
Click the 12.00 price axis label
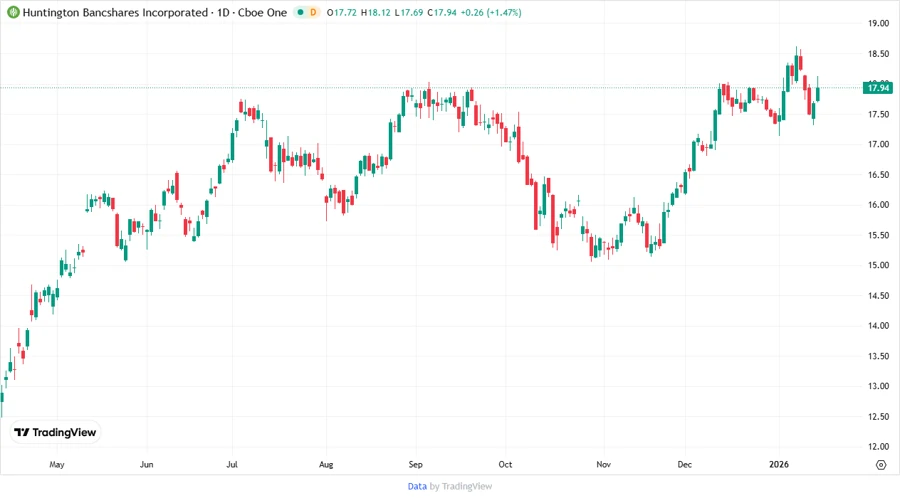[x=878, y=447]
